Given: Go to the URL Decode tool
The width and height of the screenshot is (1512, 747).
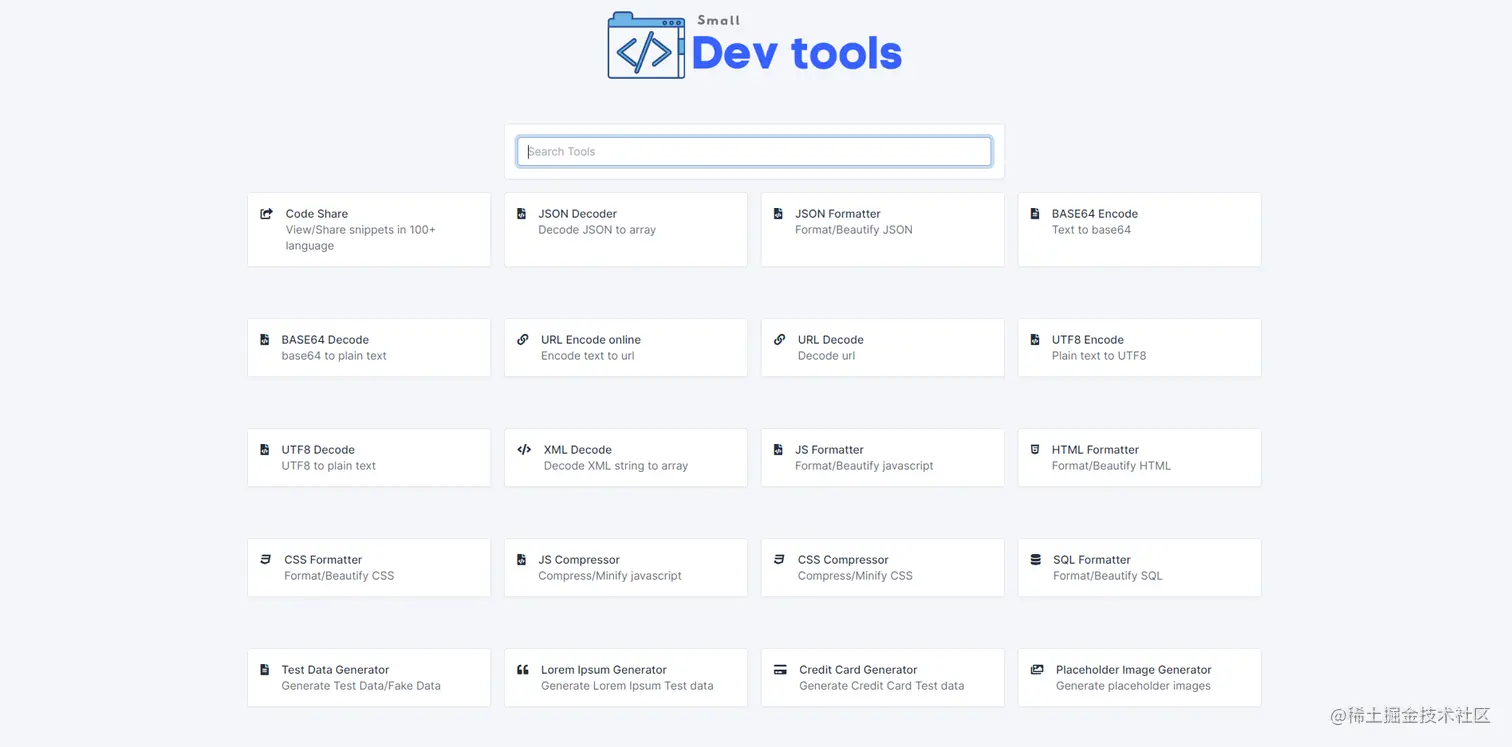Looking at the screenshot, I should pos(882,347).
